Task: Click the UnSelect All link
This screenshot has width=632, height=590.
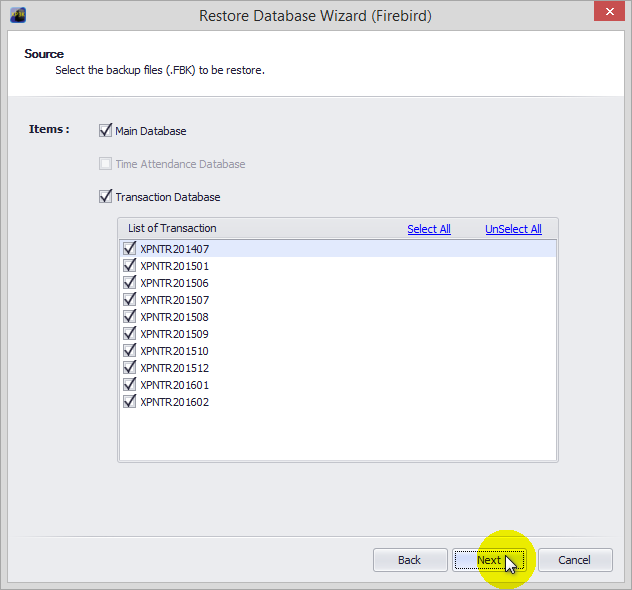Action: click(513, 229)
